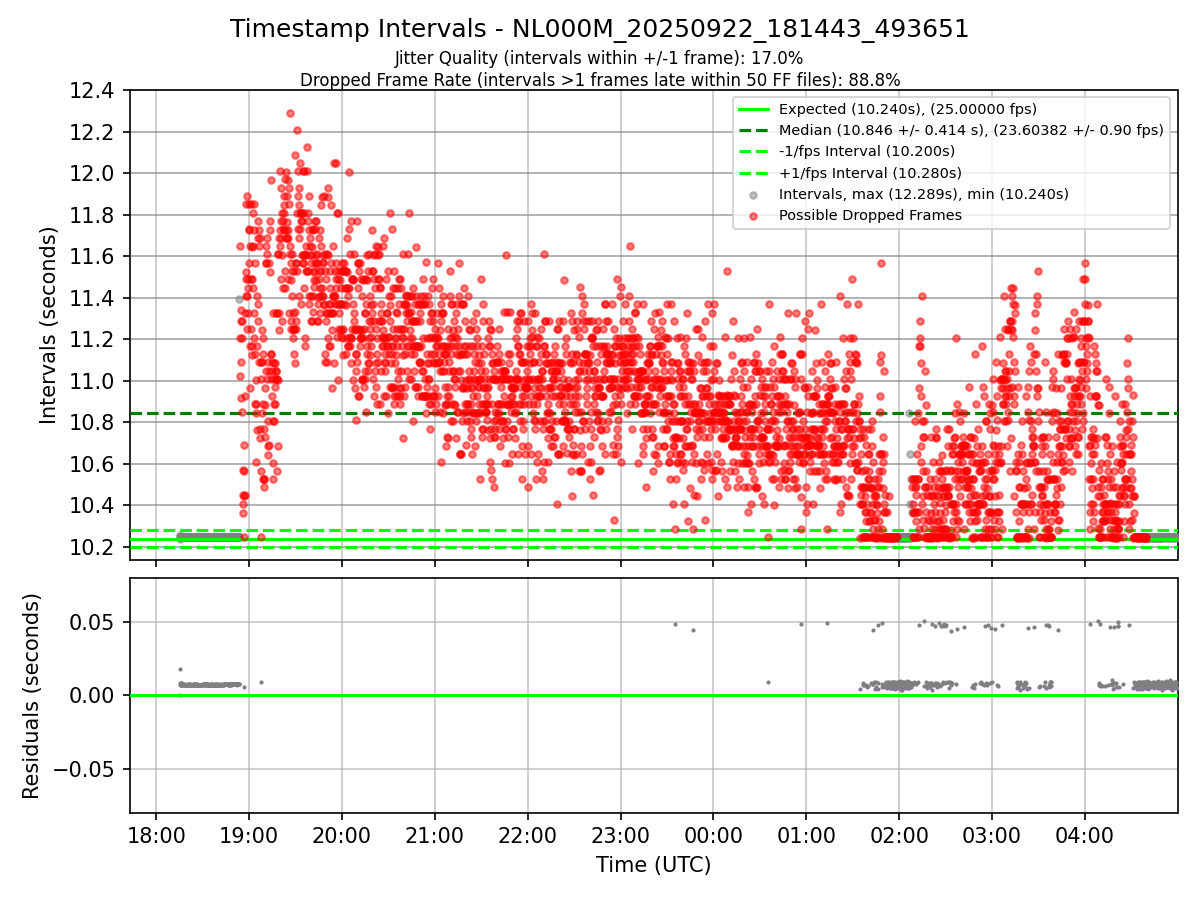The height and width of the screenshot is (900, 1200).
Task: Click the "Jitter Quality" 17.0% subtitle line
Action: pyautogui.click(x=599, y=59)
